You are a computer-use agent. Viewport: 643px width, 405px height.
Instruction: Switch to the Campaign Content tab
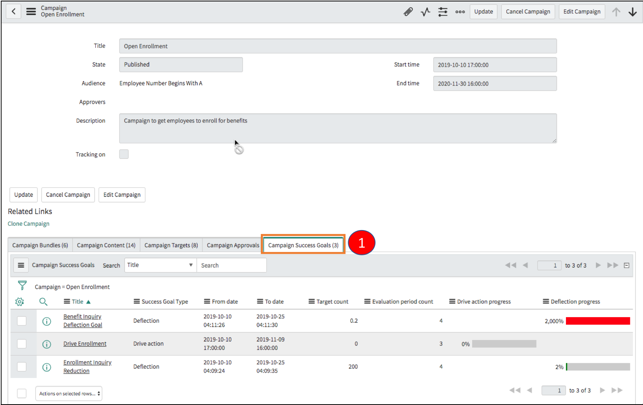[x=106, y=245]
